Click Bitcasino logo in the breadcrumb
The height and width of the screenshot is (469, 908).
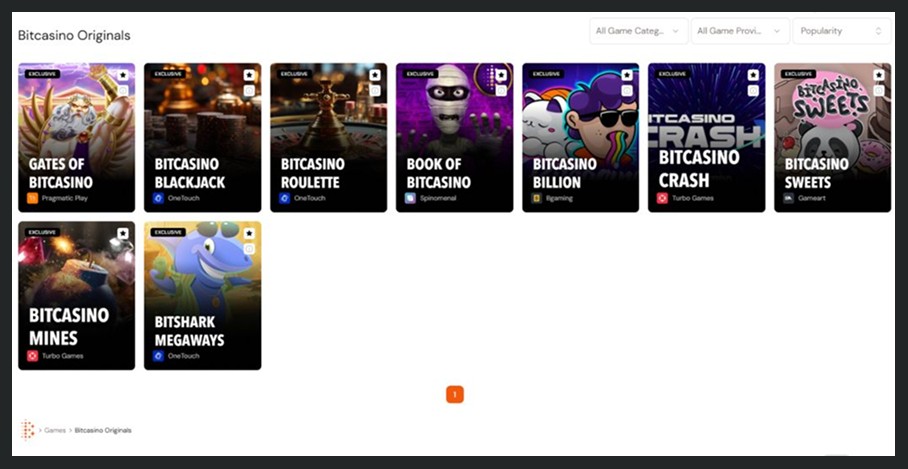click(27, 430)
